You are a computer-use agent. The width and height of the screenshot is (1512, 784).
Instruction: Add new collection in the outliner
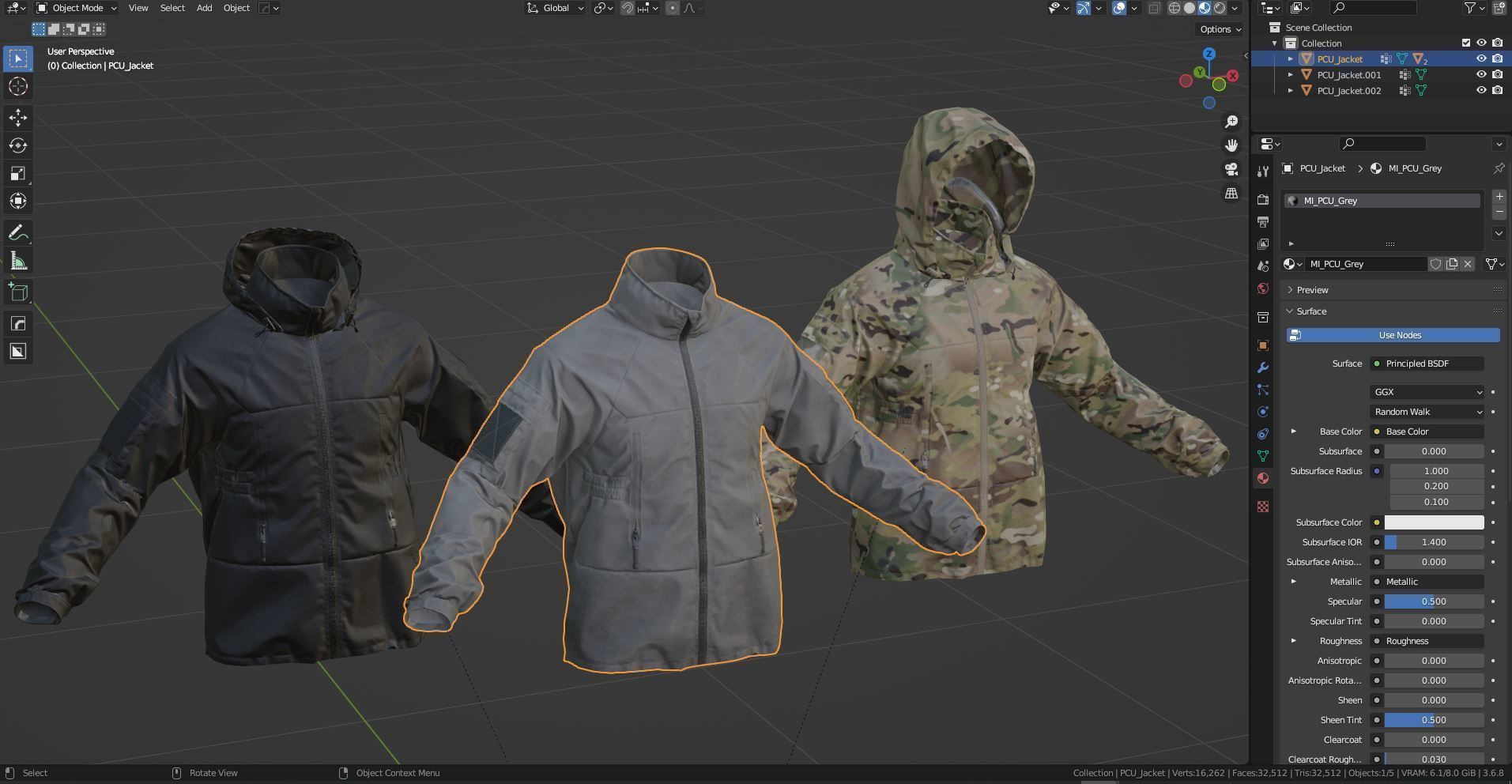coord(1498,8)
